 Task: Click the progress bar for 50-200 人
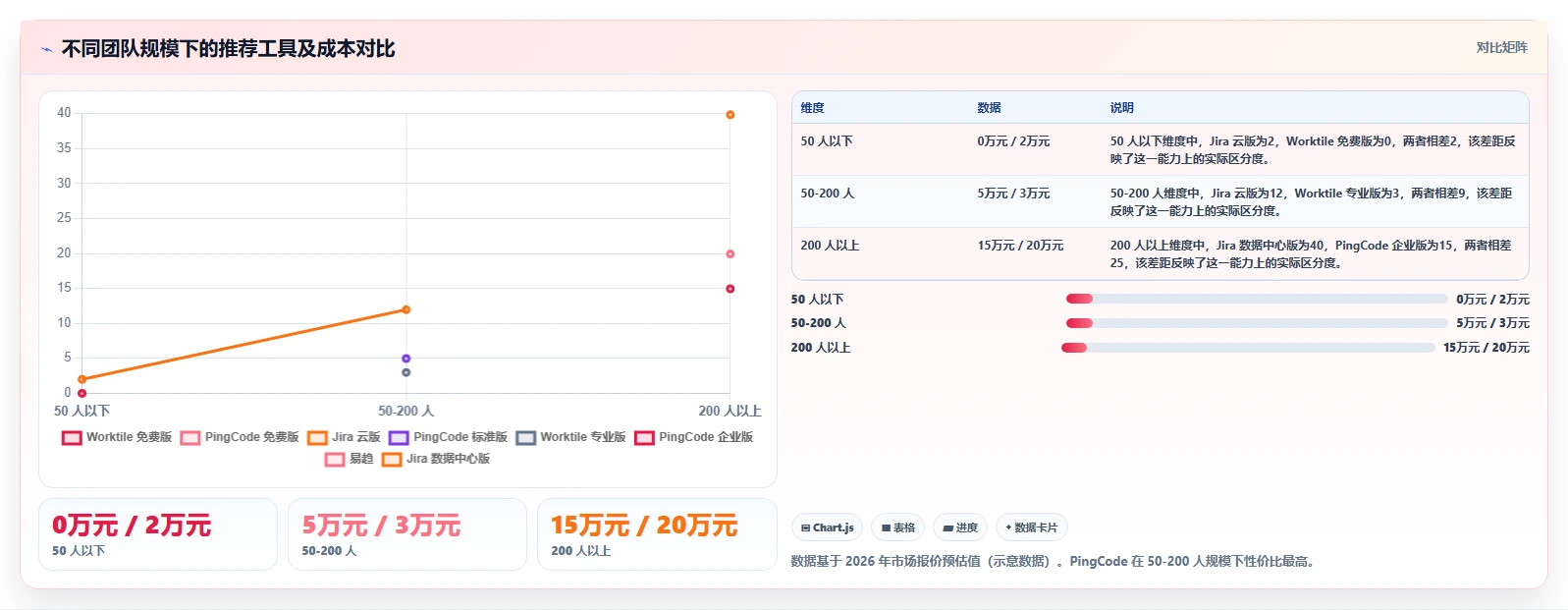pos(1257,323)
